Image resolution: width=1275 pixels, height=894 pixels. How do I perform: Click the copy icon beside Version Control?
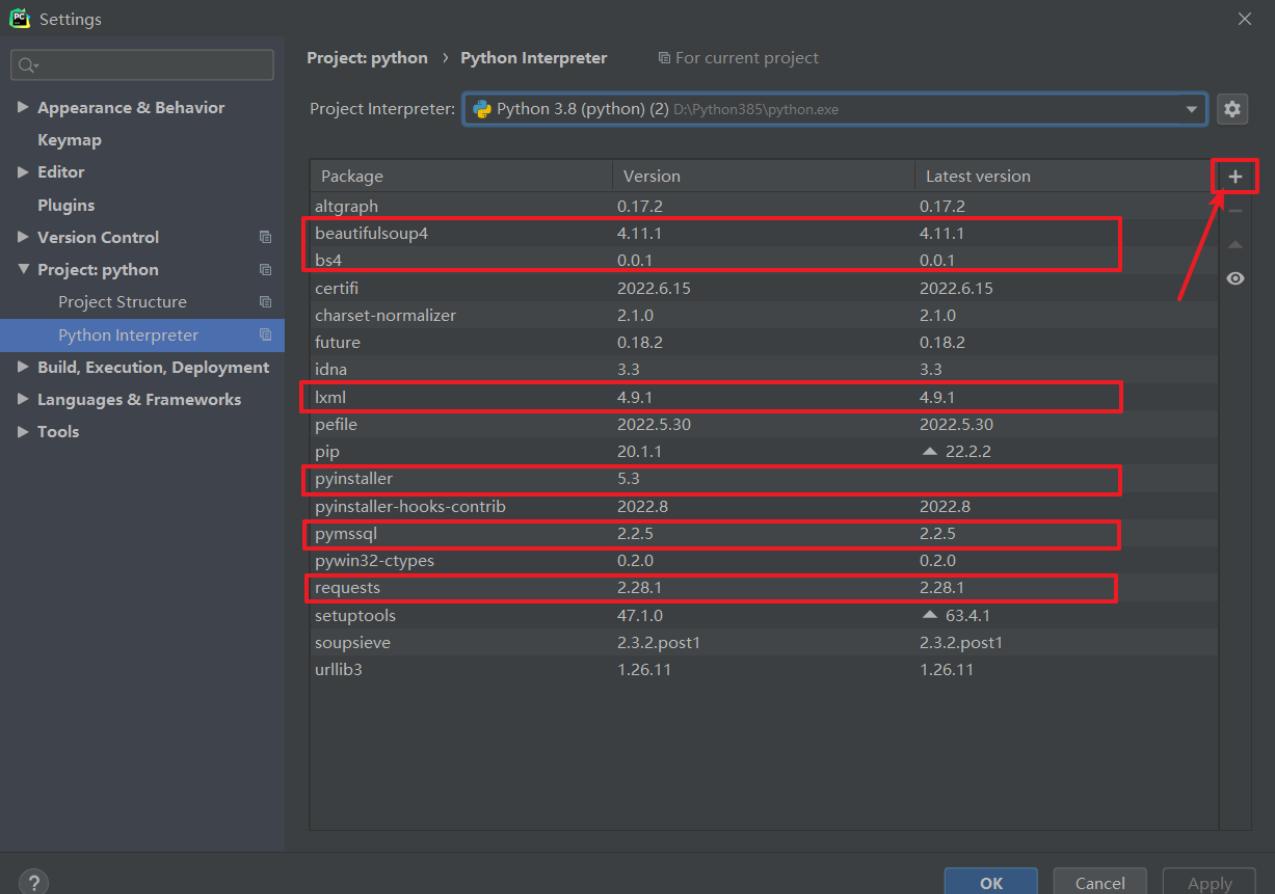point(265,238)
